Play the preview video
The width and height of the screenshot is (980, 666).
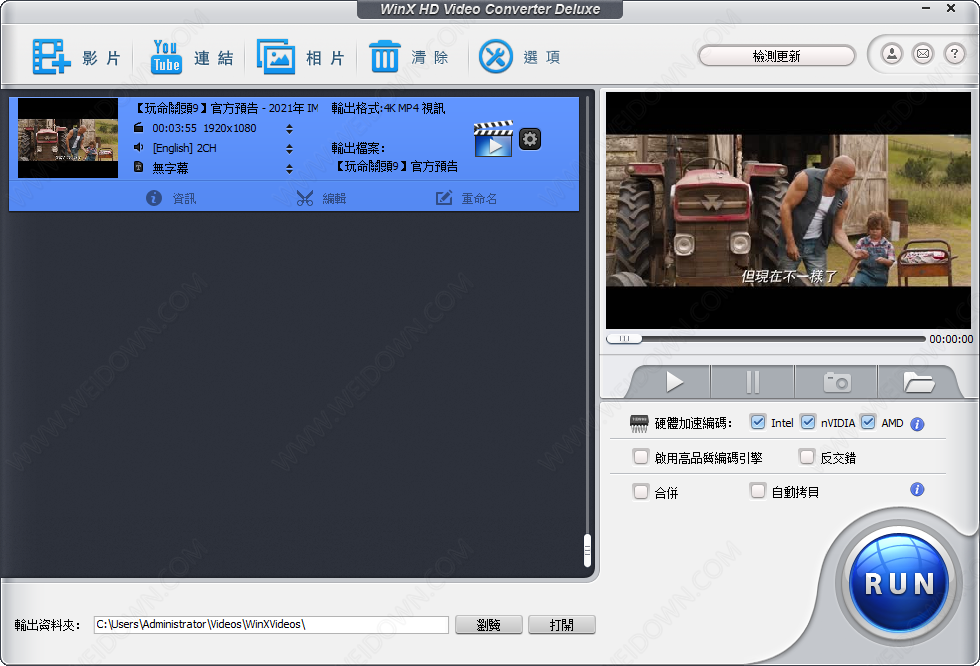674,382
